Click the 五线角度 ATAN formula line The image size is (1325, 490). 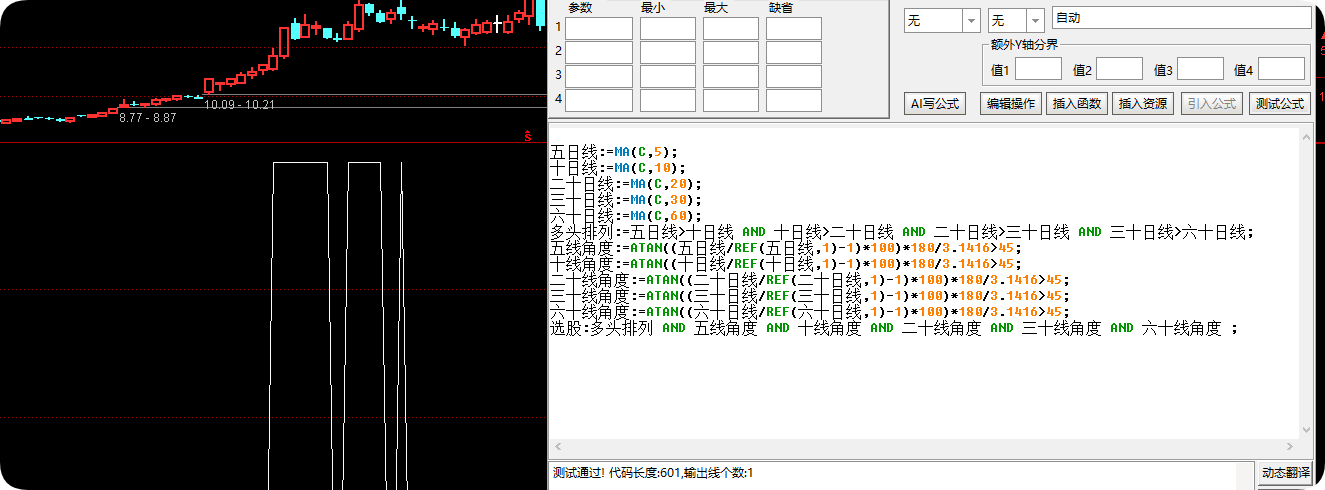click(x=786, y=248)
